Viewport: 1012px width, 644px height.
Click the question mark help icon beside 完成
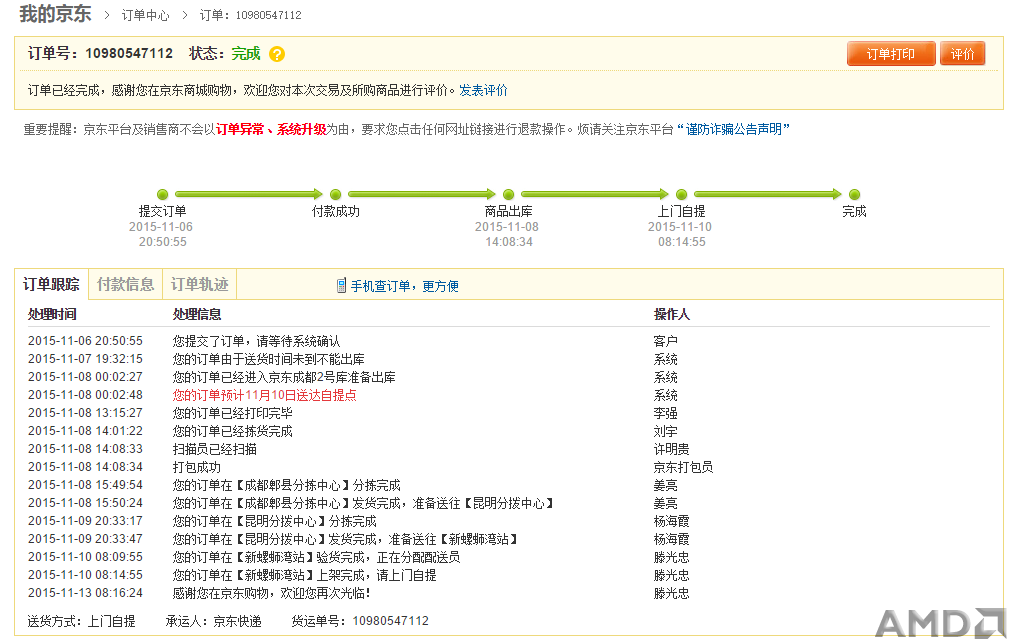point(277,54)
